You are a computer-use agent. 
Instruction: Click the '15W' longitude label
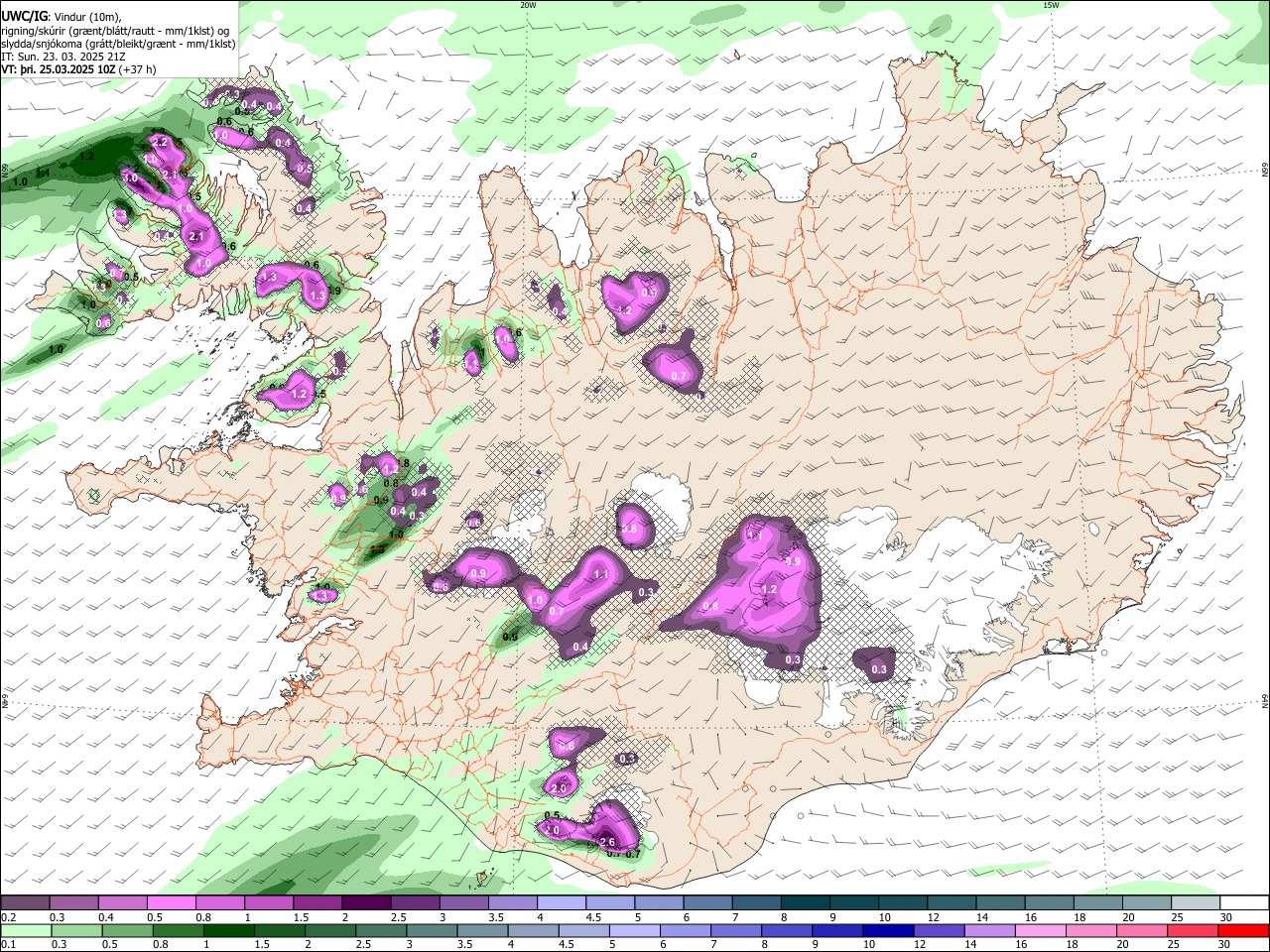pos(1050,5)
